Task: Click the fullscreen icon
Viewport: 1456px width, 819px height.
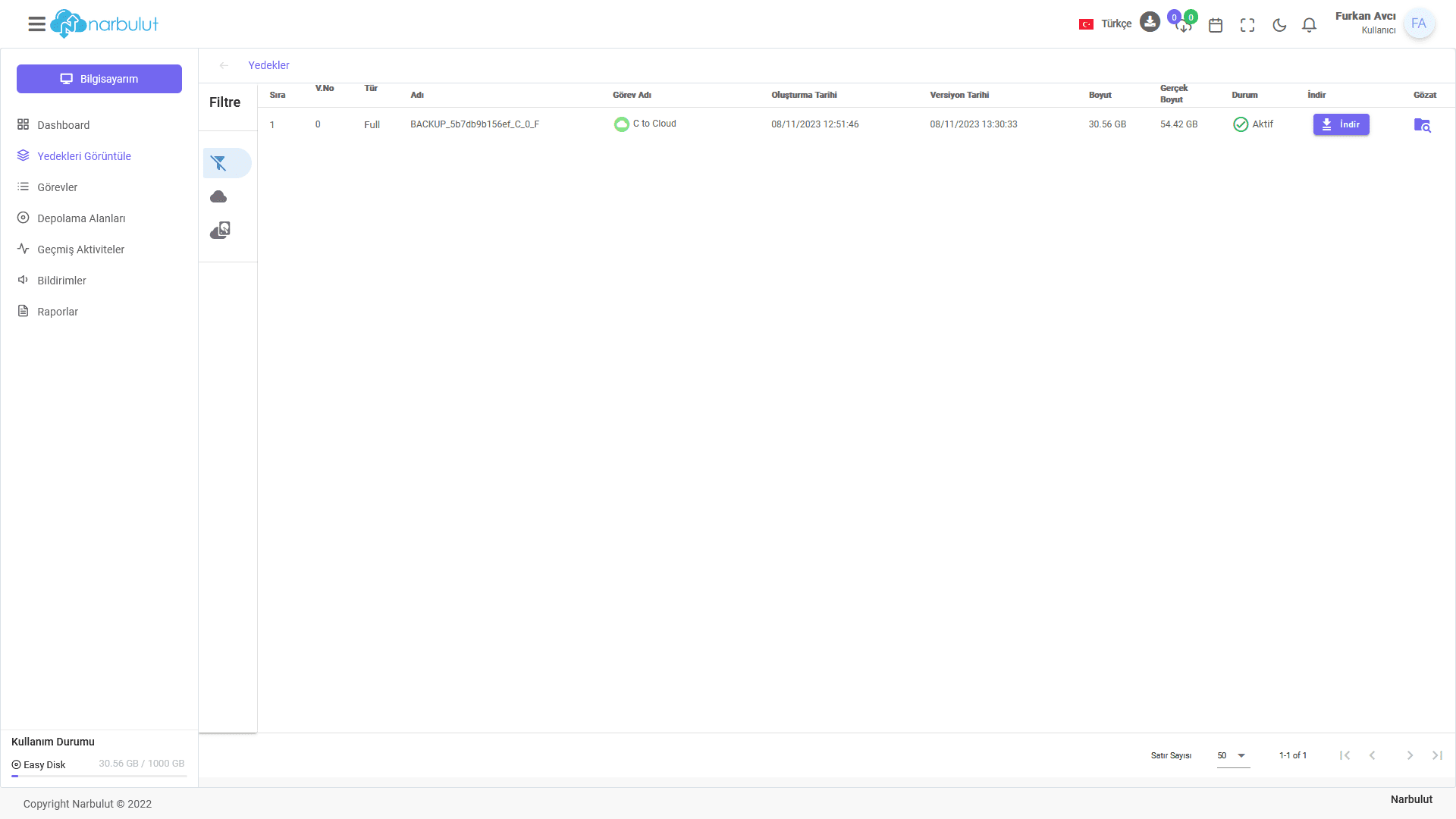Action: coord(1247,25)
